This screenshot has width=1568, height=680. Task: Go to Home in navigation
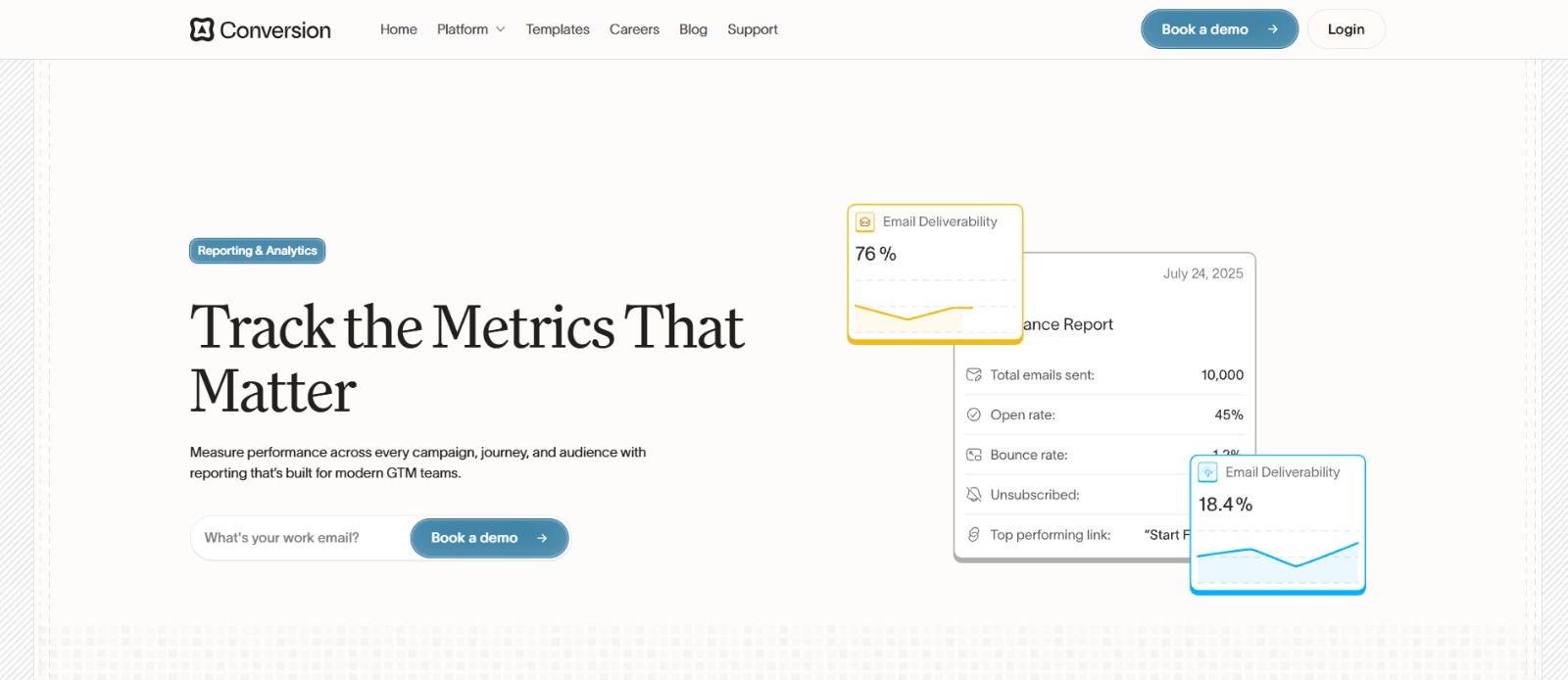click(x=399, y=29)
